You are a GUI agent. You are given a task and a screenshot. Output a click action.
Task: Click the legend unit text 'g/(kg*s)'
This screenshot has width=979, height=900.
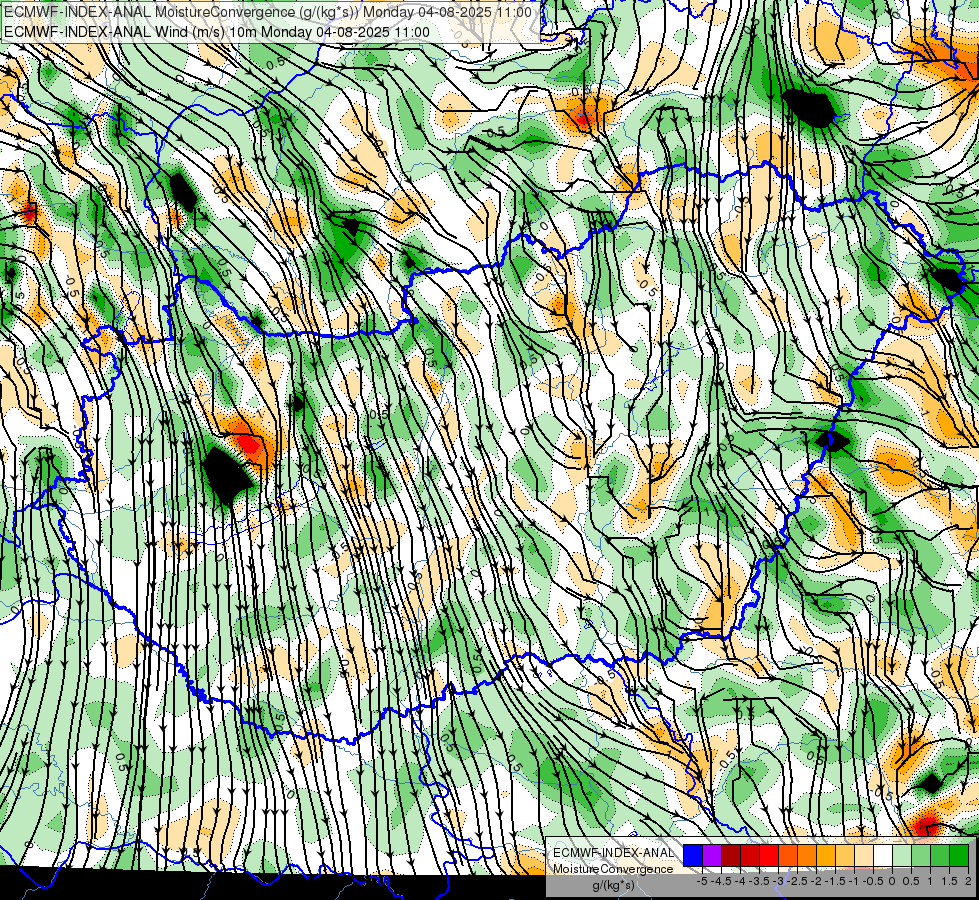tap(613, 886)
